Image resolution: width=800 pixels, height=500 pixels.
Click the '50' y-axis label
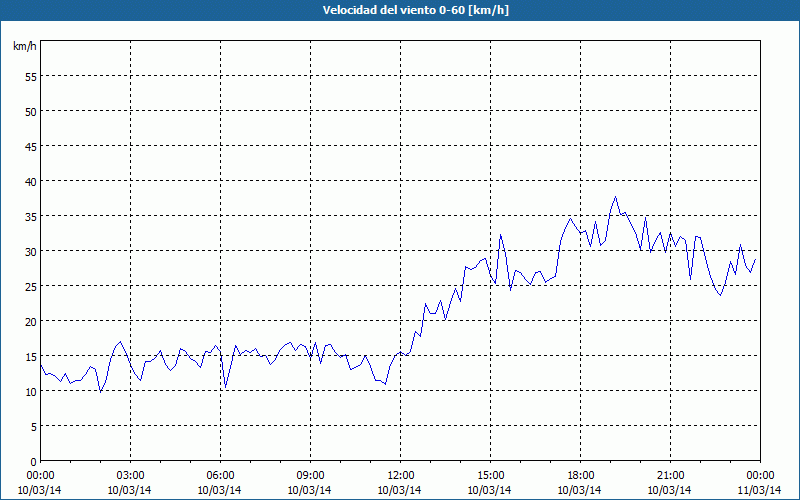click(31, 111)
